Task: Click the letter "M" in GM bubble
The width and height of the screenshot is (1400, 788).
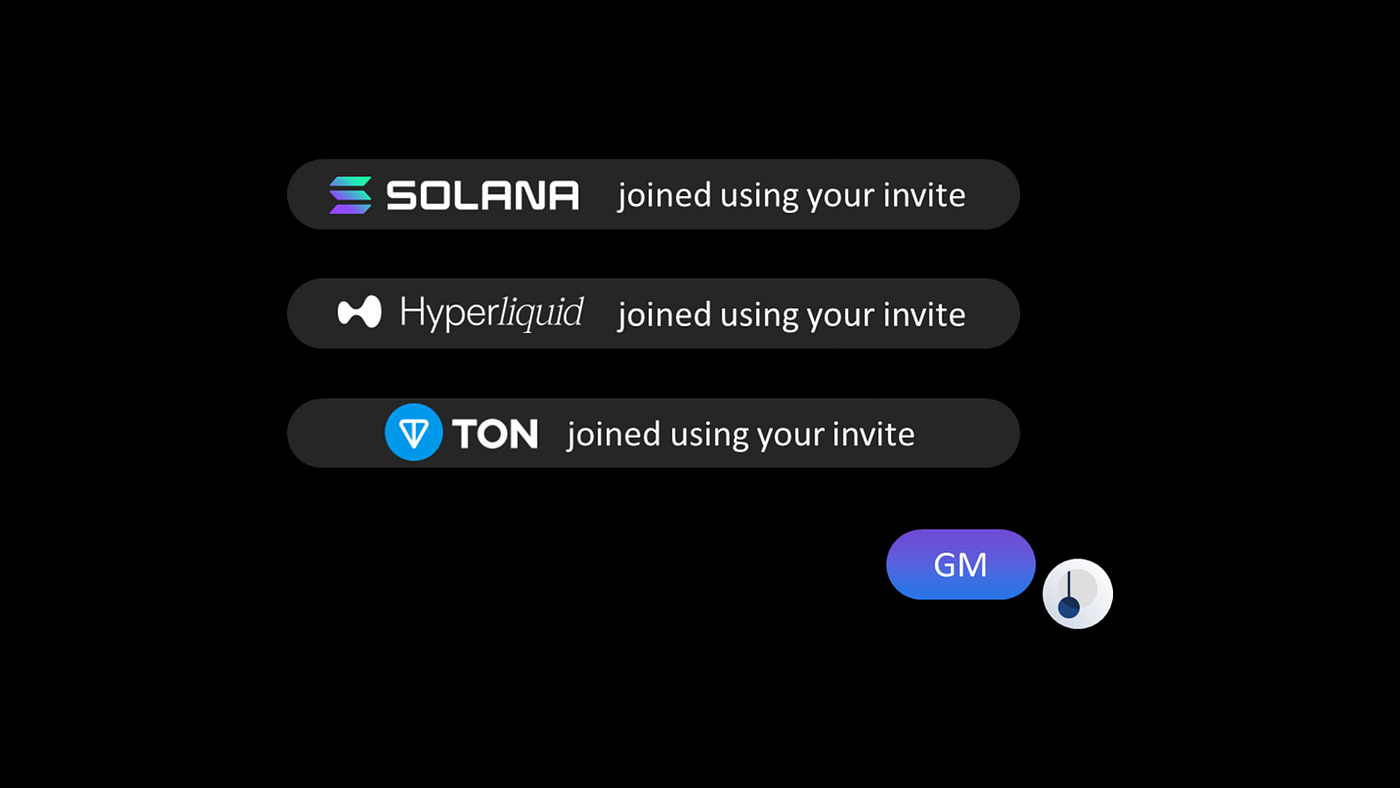Action: tap(973, 565)
